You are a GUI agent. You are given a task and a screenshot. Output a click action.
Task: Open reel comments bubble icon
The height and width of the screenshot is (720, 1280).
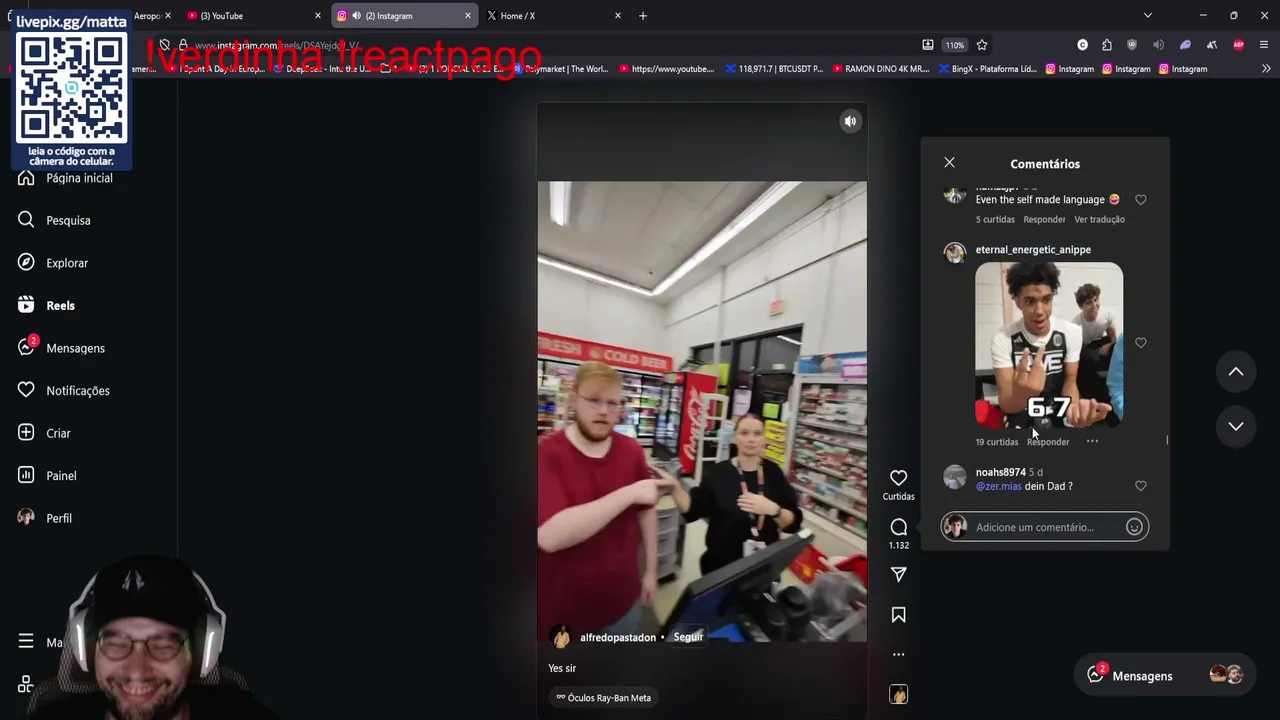tap(898, 527)
